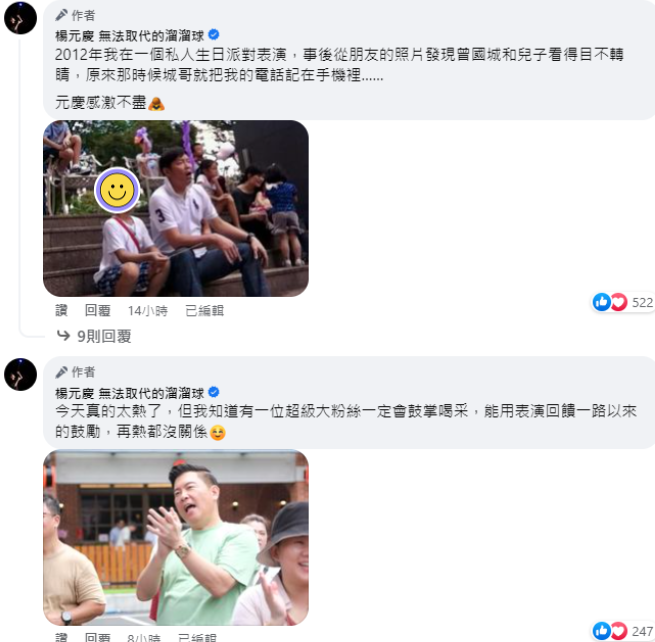Screen dimensions: 655x642
Task: Reply to the first comment with 回覆
Action: (x=98, y=310)
